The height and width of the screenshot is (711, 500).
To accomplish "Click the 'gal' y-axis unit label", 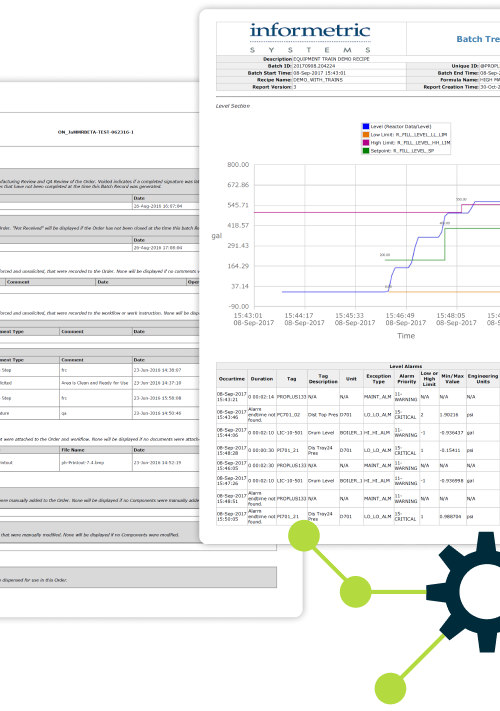I will (x=217, y=236).
